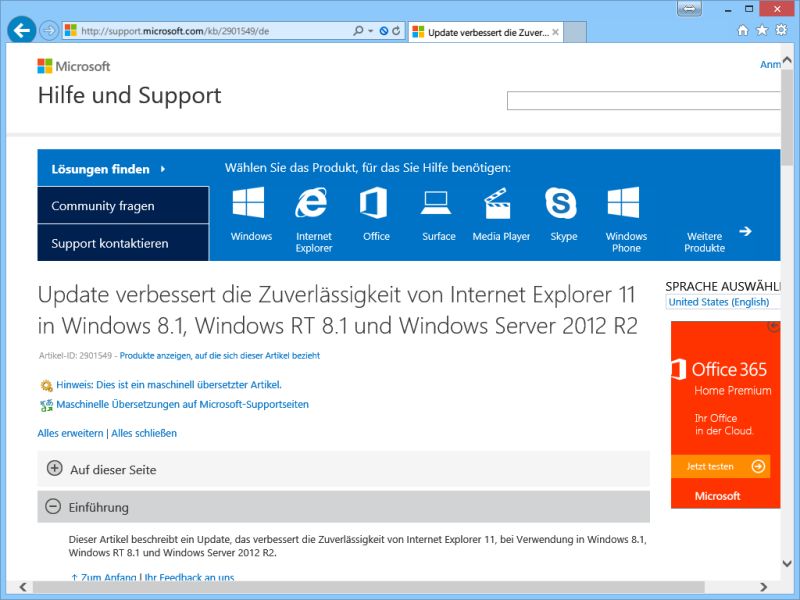This screenshot has width=800, height=600.
Task: Click the Office 365 logo in the ad
Action: tap(719, 369)
